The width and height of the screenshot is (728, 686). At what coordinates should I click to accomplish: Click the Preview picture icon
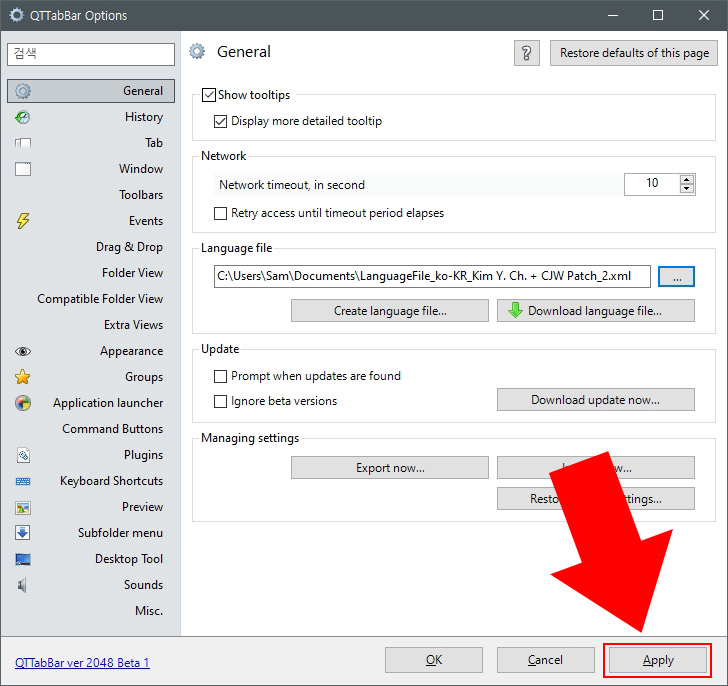23,507
